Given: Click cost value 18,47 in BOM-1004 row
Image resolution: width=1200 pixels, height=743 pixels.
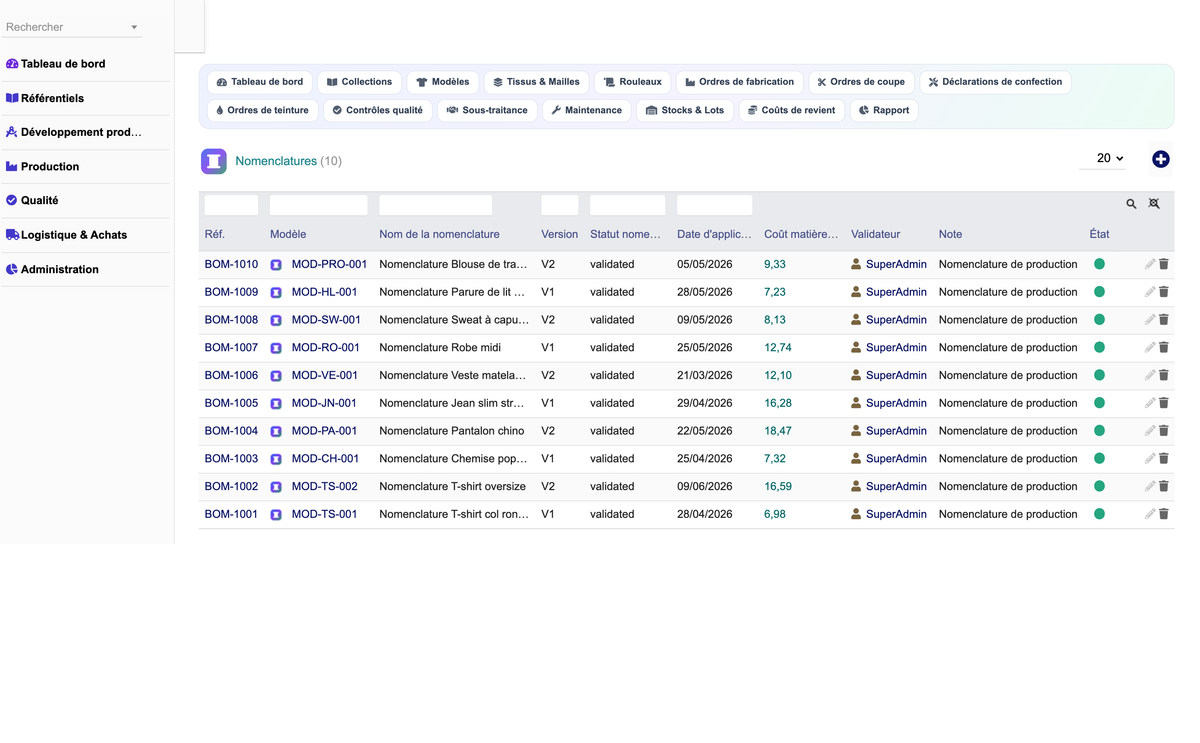Looking at the screenshot, I should coord(778,431).
